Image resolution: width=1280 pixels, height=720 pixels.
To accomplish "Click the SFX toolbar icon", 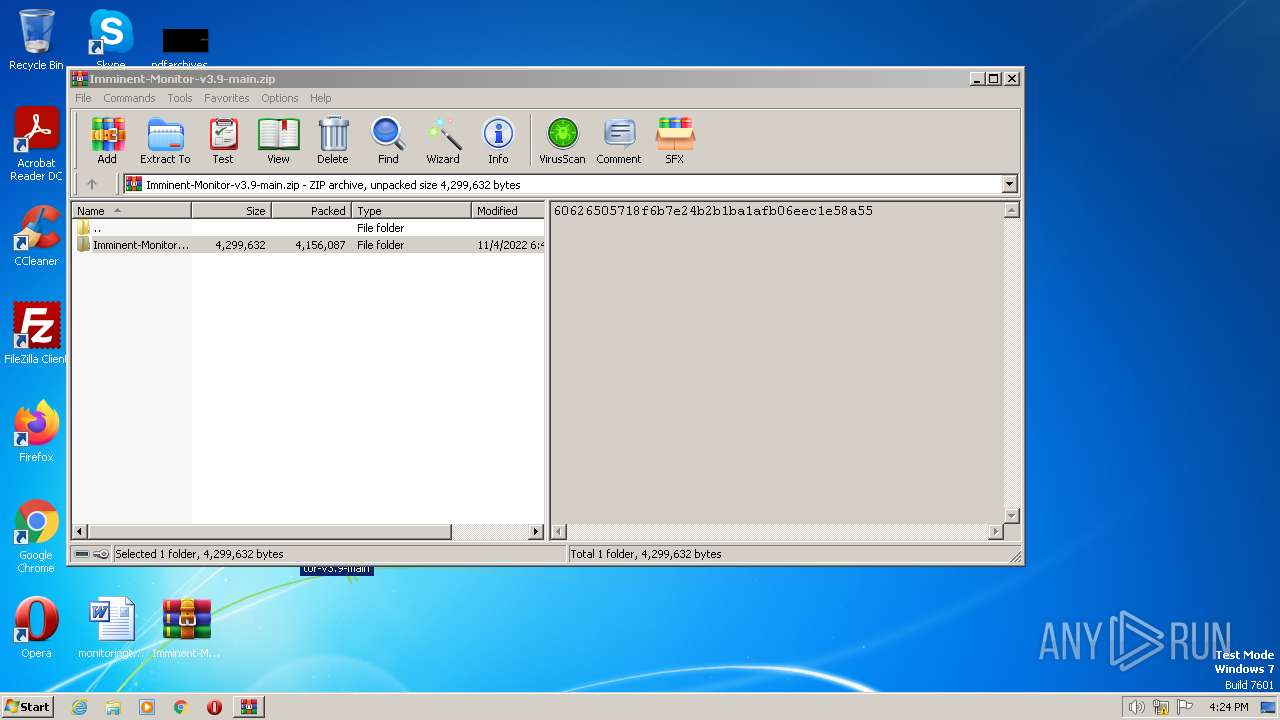I will click(x=675, y=140).
